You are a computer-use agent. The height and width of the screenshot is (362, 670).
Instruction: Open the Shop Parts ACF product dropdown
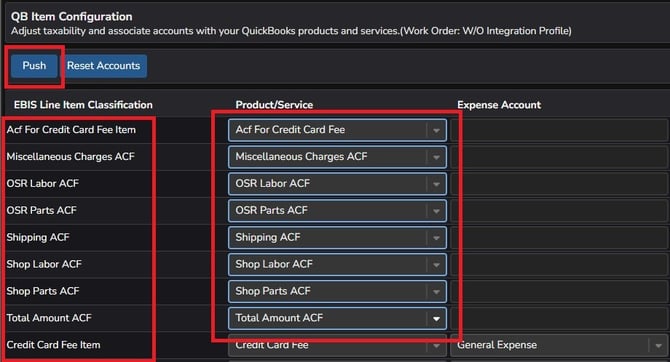pos(337,291)
